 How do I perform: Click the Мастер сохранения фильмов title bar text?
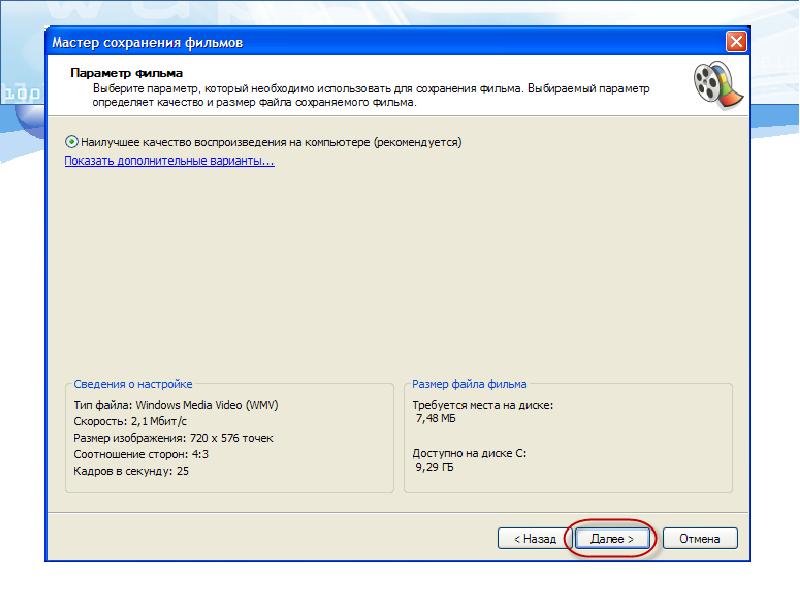click(x=147, y=43)
